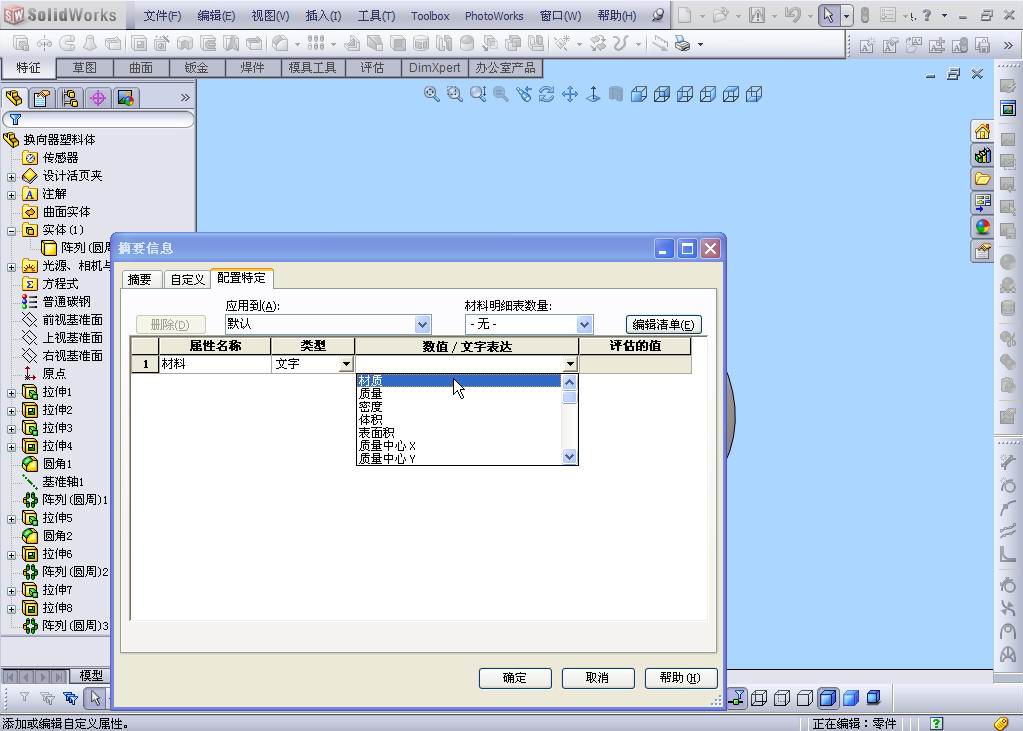Open the Design Library icon in task pane

pos(983,155)
